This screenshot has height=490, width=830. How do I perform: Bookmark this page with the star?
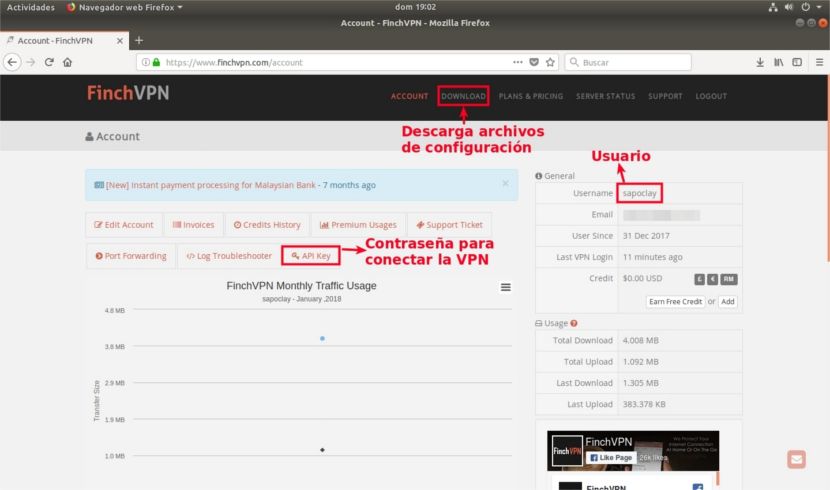click(x=551, y=62)
